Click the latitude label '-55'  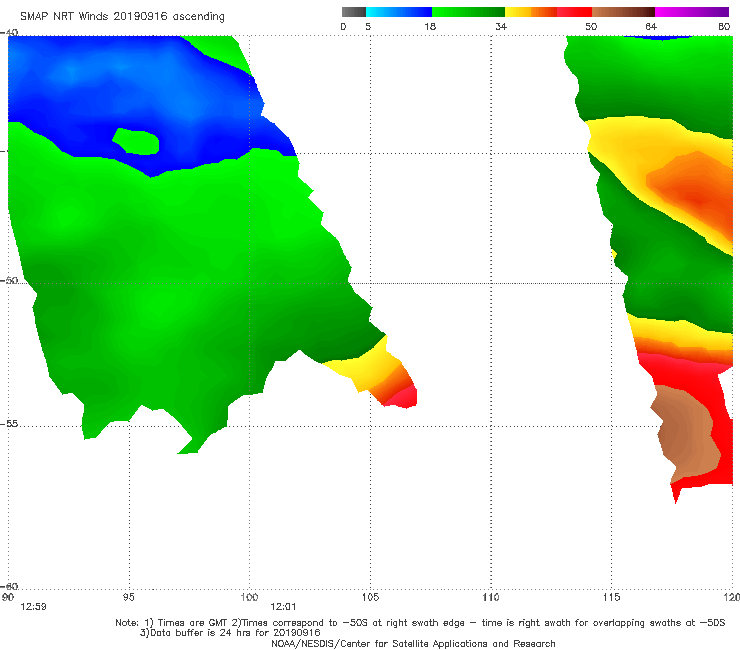(9, 423)
